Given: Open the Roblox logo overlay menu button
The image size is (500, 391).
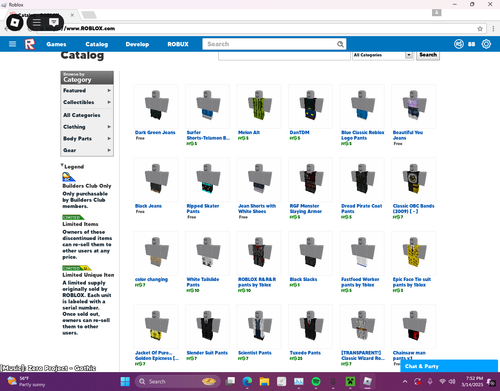Looking at the screenshot, I should 15,23.
